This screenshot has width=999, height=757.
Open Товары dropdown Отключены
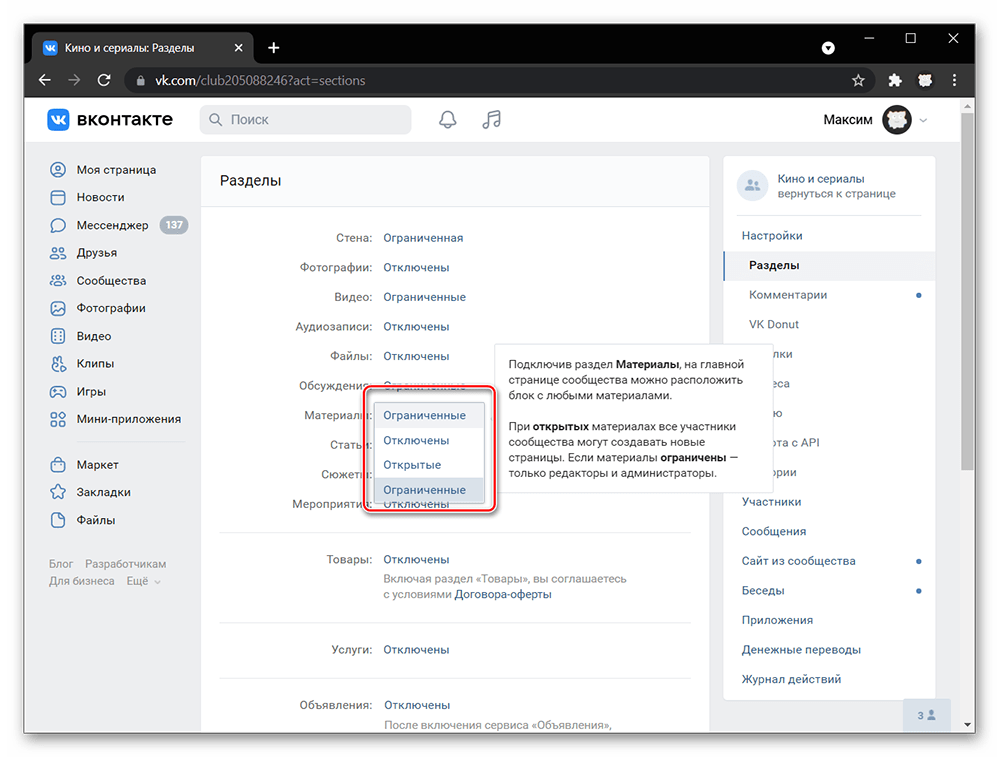click(416, 559)
